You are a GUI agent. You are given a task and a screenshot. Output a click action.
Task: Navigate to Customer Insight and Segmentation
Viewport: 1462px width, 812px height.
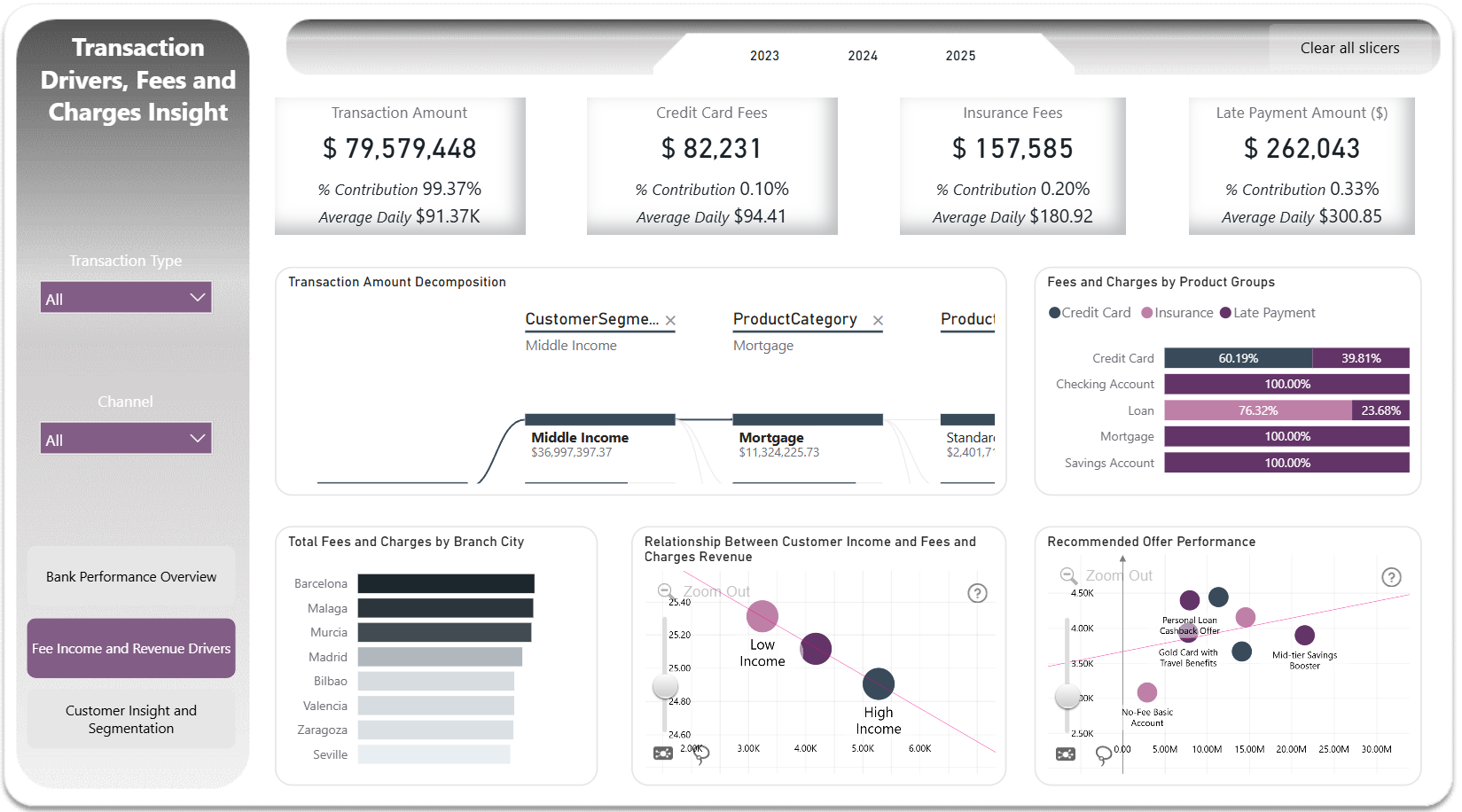pyautogui.click(x=131, y=719)
